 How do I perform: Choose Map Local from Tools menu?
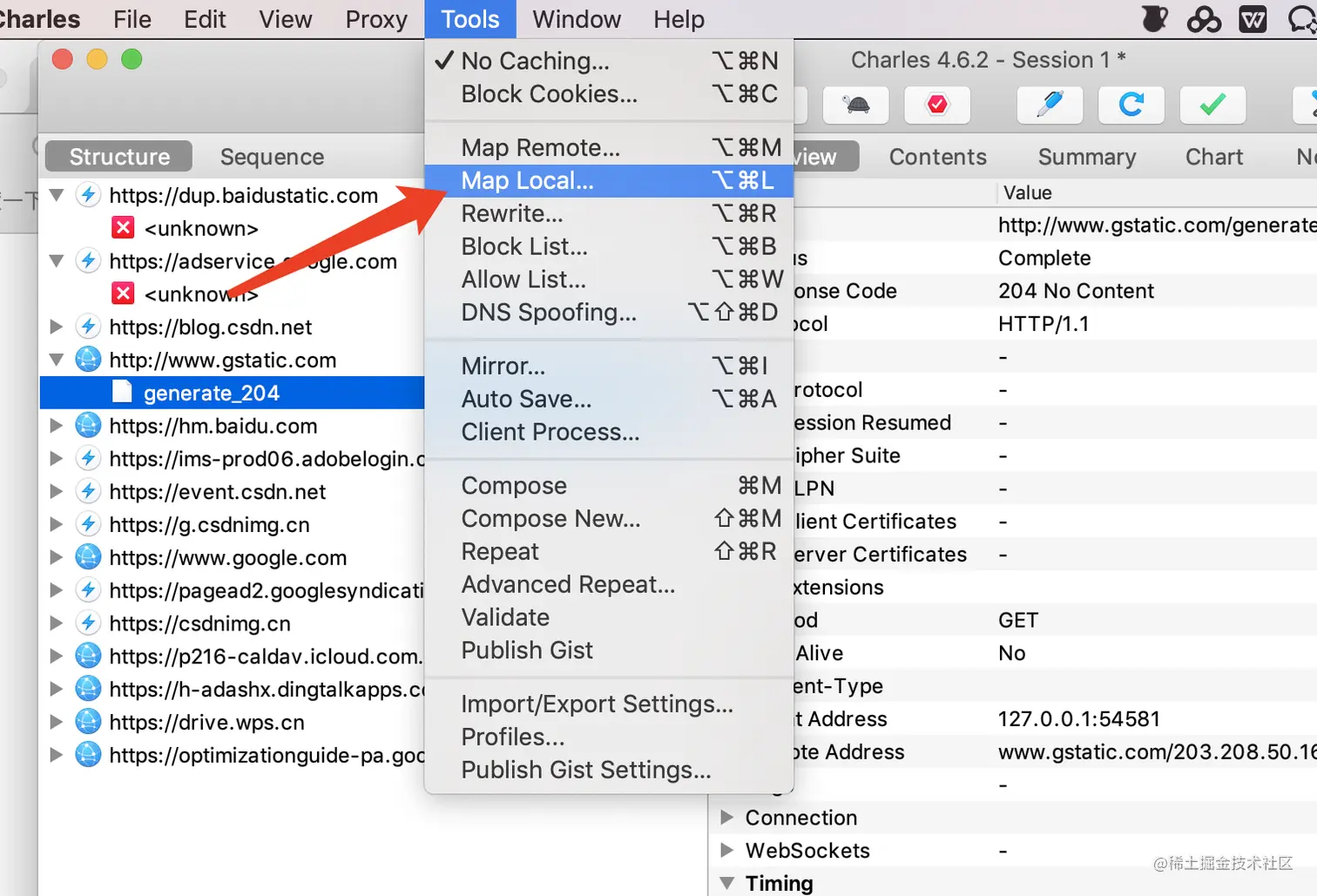tap(609, 180)
